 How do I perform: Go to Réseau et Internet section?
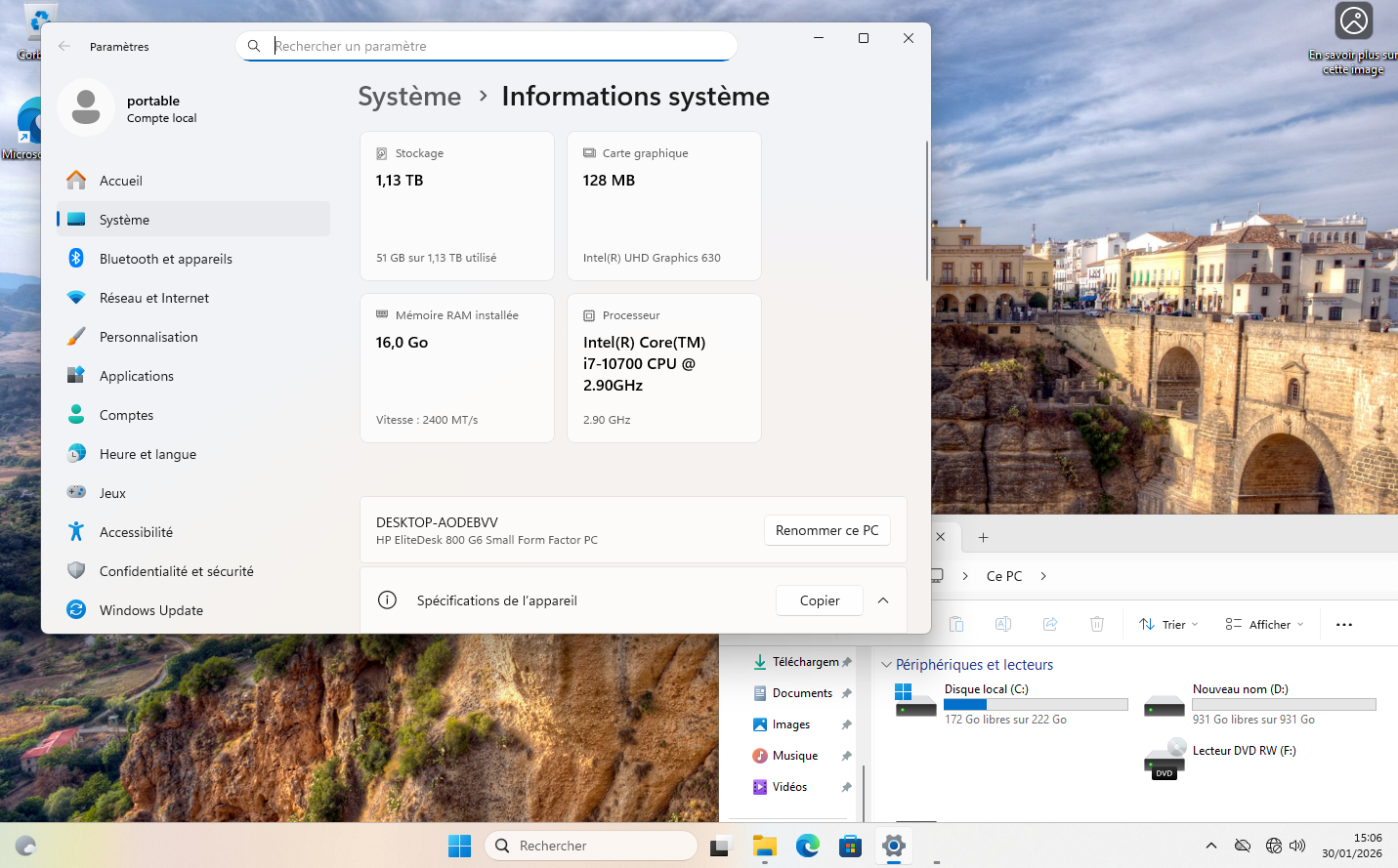pyautogui.click(x=153, y=298)
